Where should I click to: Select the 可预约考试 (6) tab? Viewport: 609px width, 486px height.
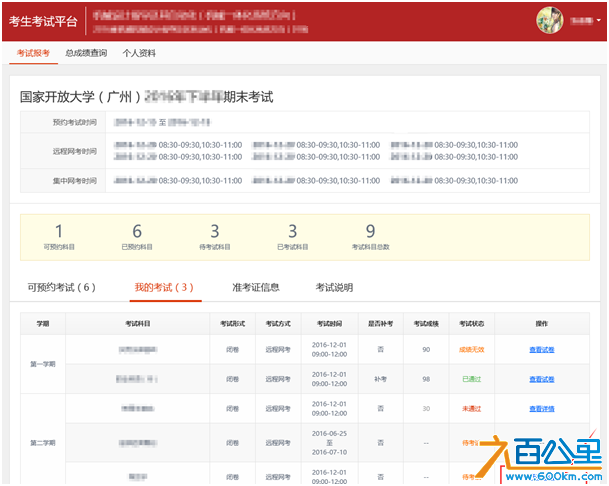coord(61,287)
